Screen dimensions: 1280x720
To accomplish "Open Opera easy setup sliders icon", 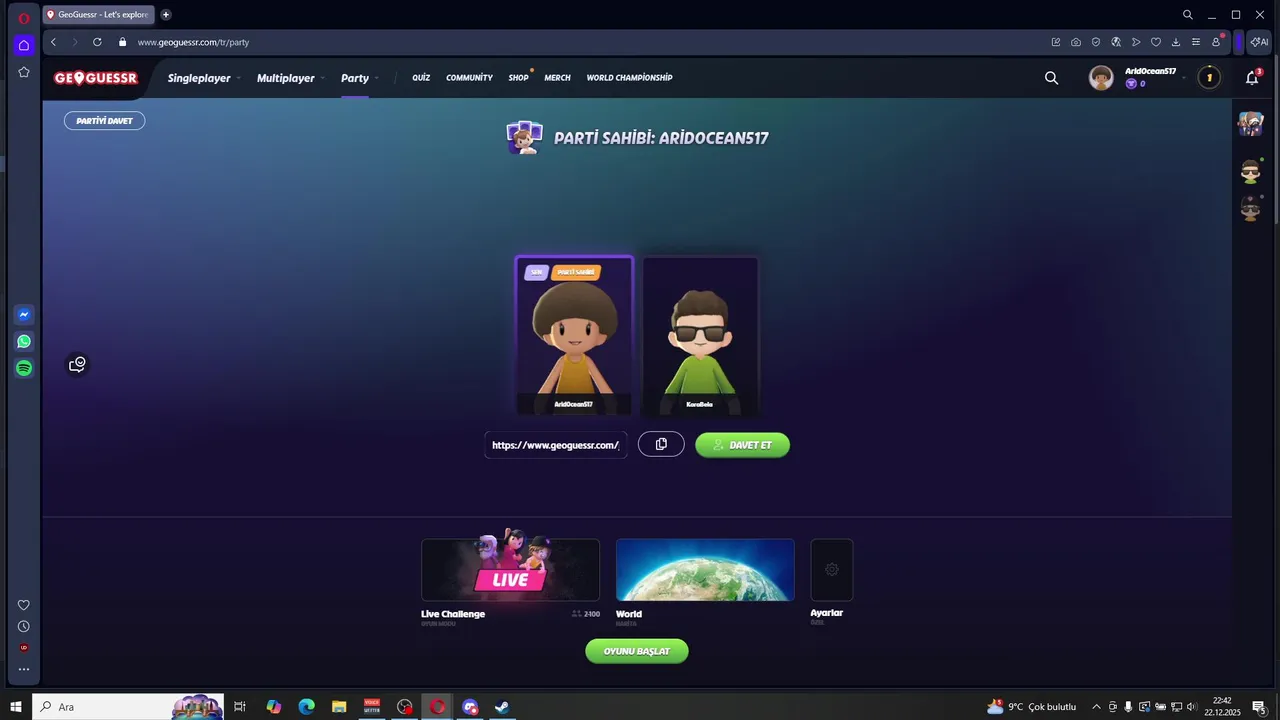I will [x=1196, y=42].
